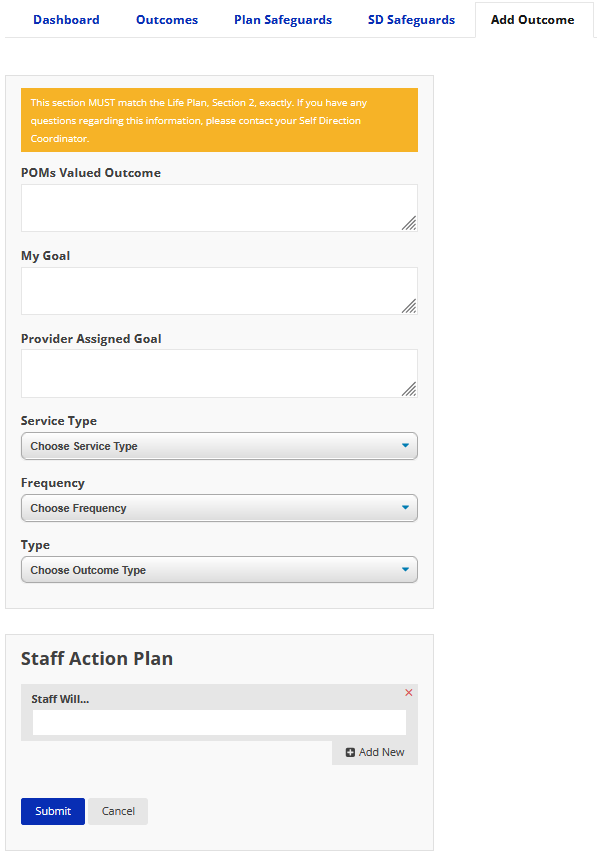
Task: Focus the Staff Will input field
Action: [x=220, y=722]
